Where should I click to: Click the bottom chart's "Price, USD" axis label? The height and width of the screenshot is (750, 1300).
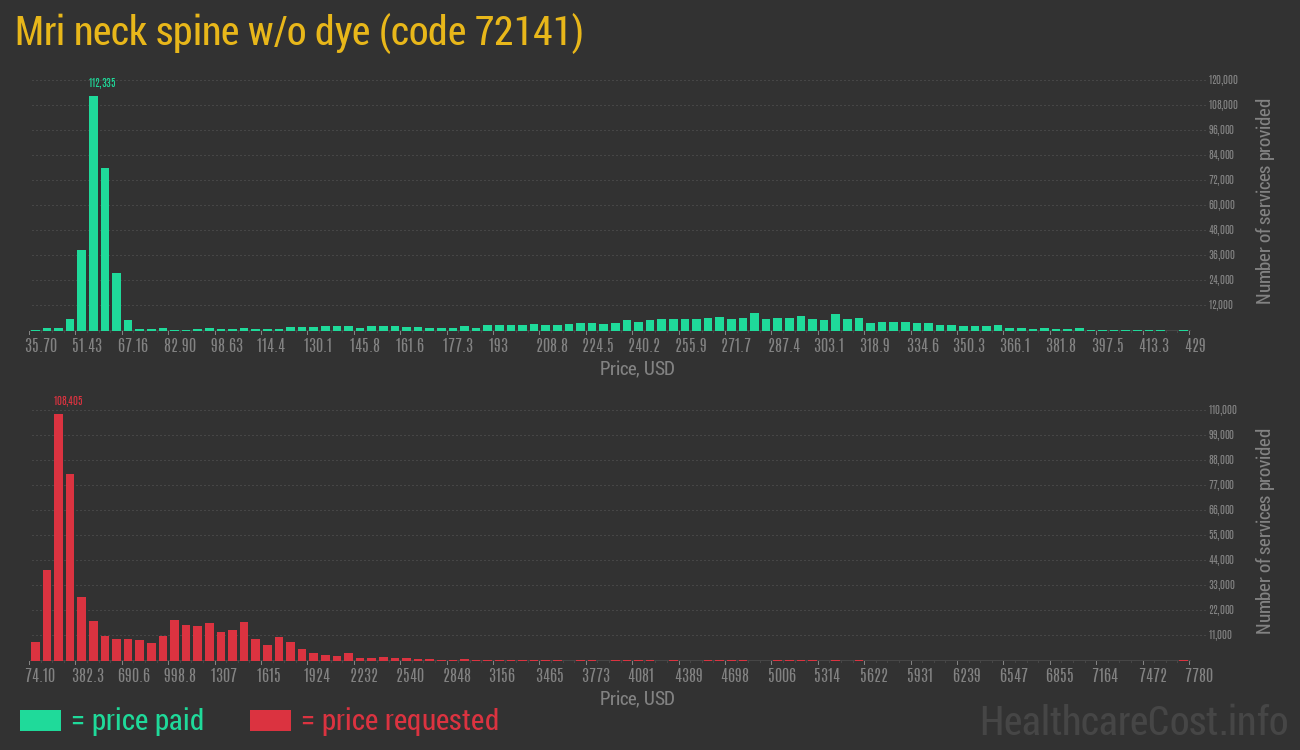point(637,698)
